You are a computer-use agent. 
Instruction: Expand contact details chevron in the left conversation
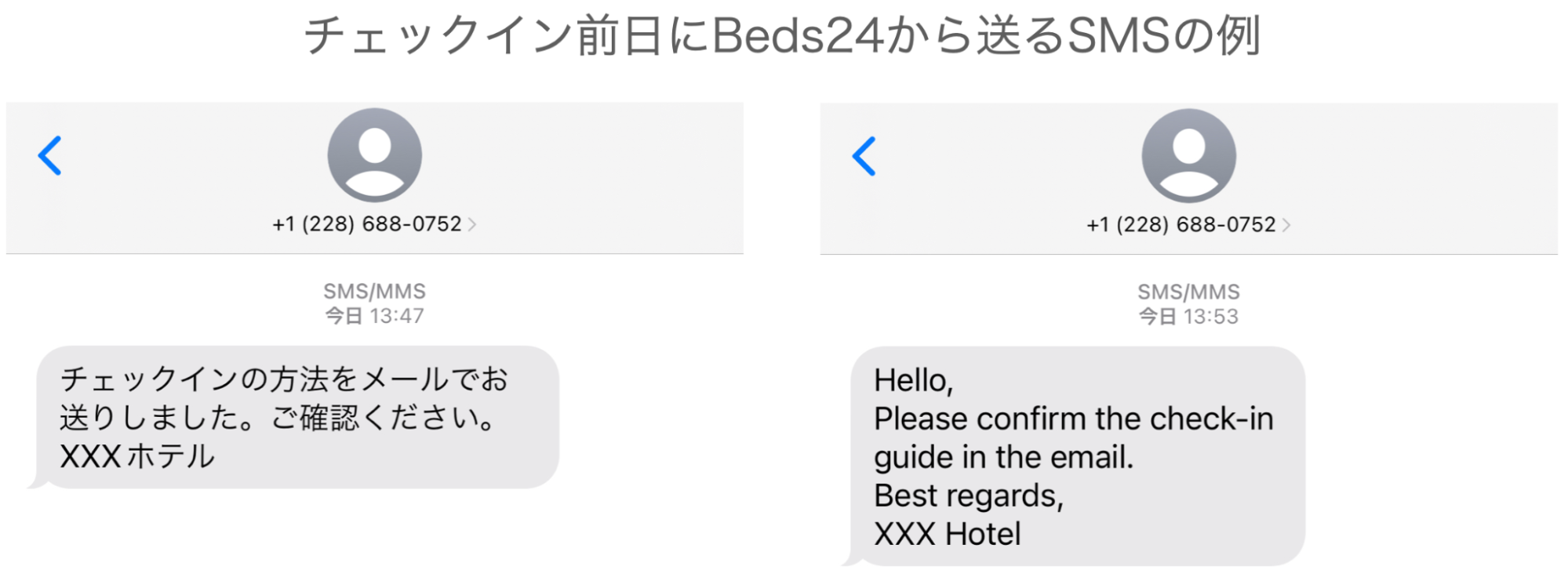point(472,225)
